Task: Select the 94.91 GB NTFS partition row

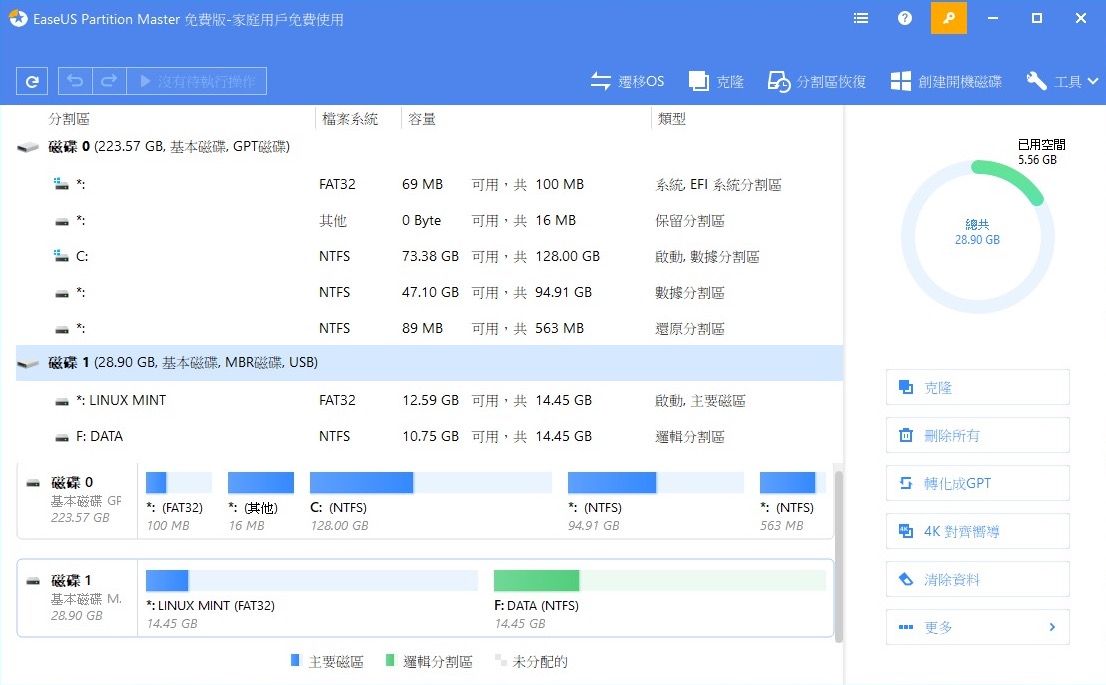Action: (x=430, y=292)
